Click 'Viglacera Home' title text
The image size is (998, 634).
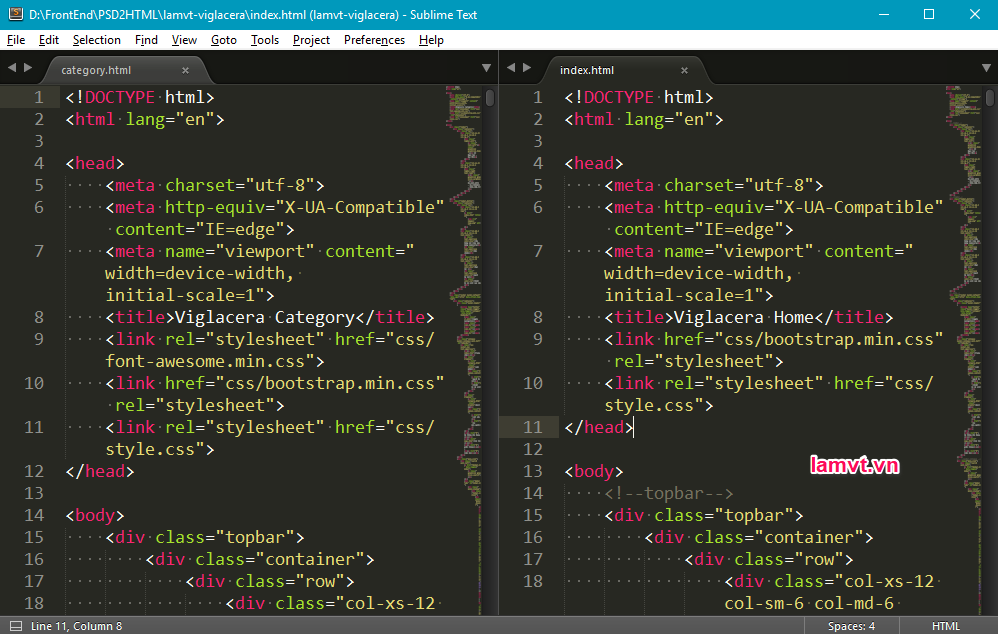click(743, 317)
